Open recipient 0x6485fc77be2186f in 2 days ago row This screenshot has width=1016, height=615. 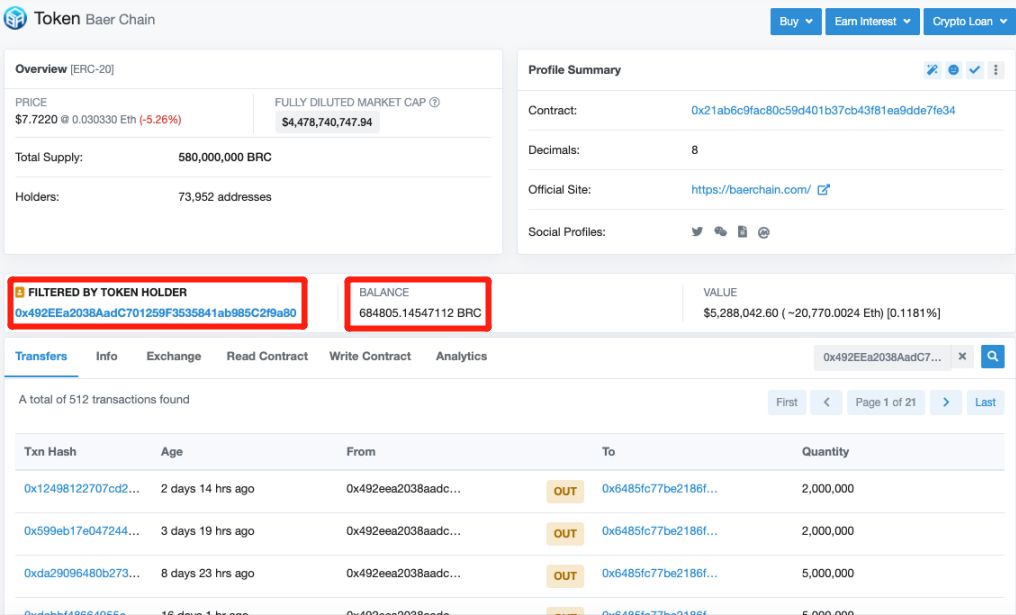pyautogui.click(x=660, y=489)
